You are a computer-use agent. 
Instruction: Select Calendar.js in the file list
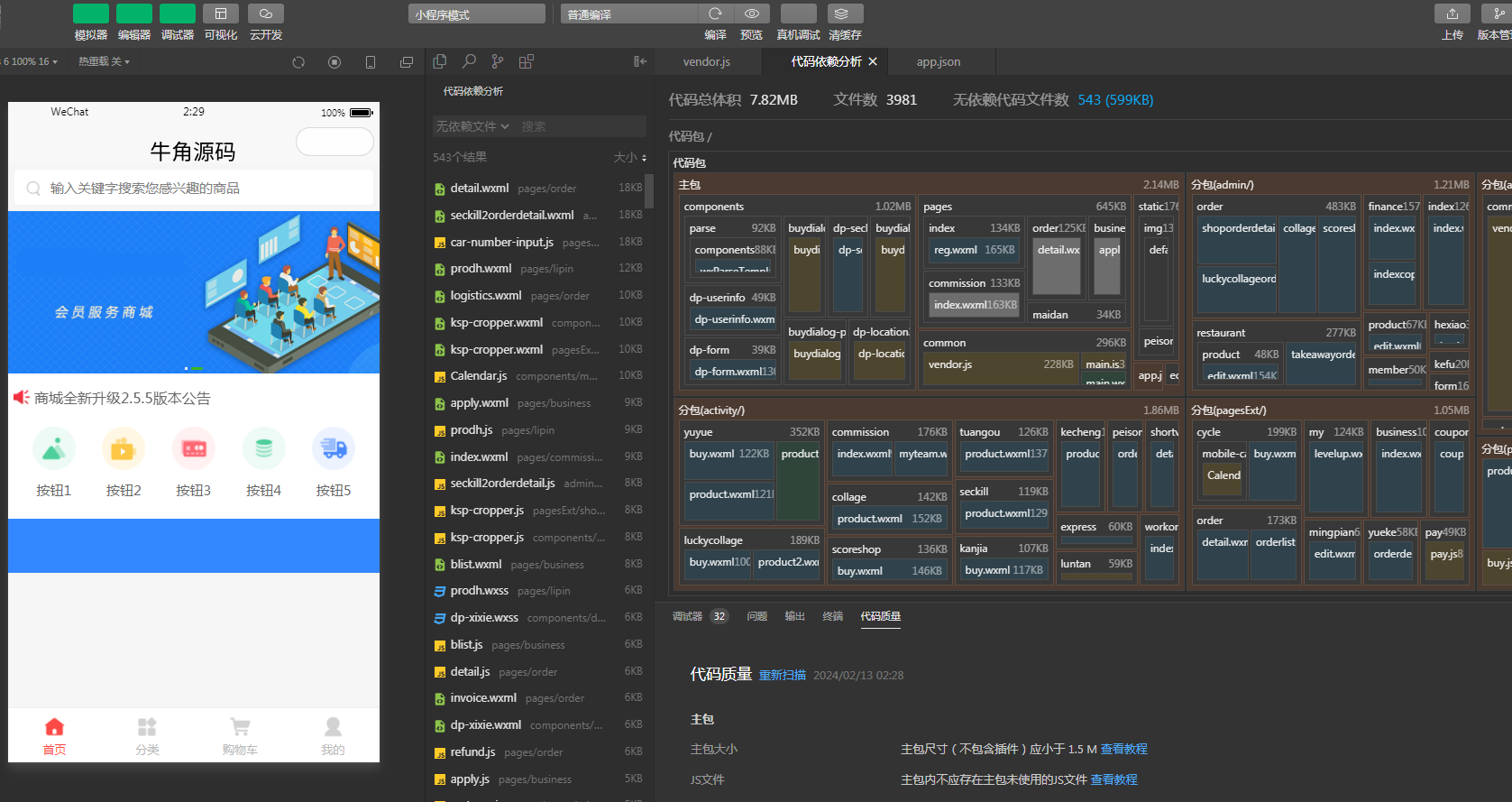click(x=539, y=376)
